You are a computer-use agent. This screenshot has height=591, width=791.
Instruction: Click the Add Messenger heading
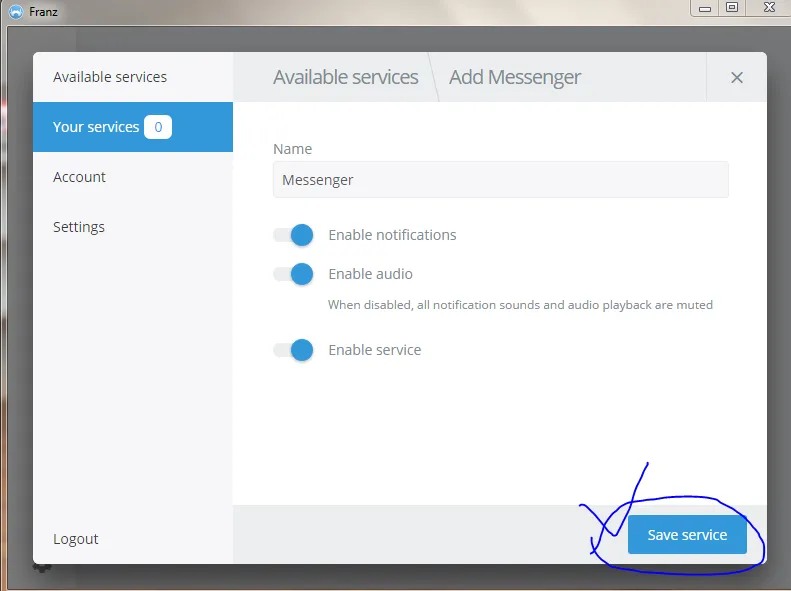click(515, 77)
